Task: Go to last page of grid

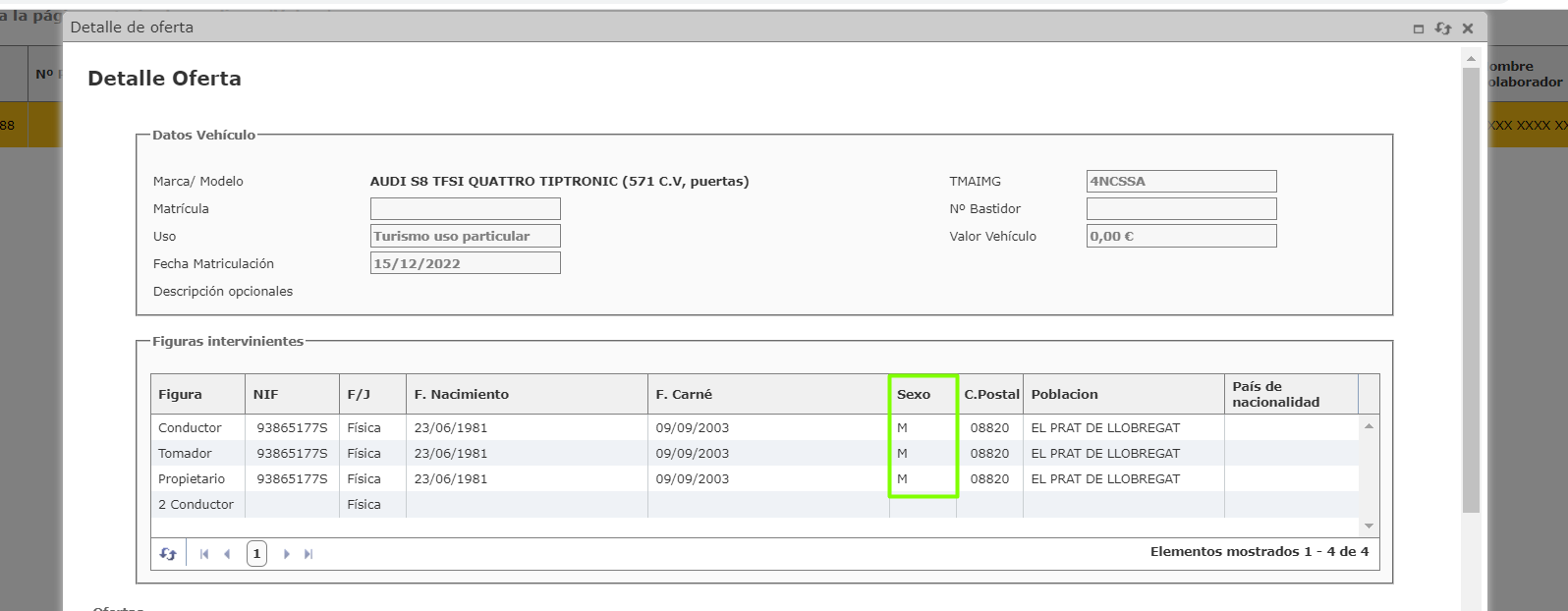Action: 308,554
